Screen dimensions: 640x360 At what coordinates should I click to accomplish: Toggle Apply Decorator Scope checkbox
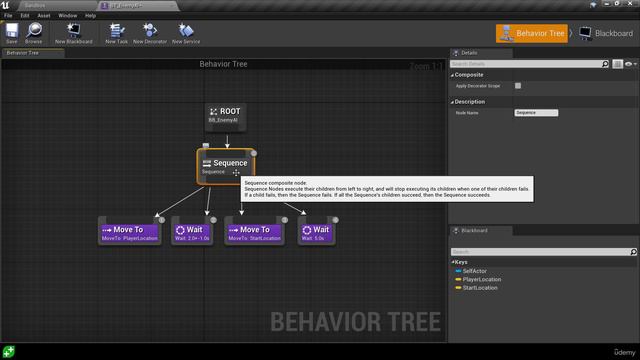(518, 86)
